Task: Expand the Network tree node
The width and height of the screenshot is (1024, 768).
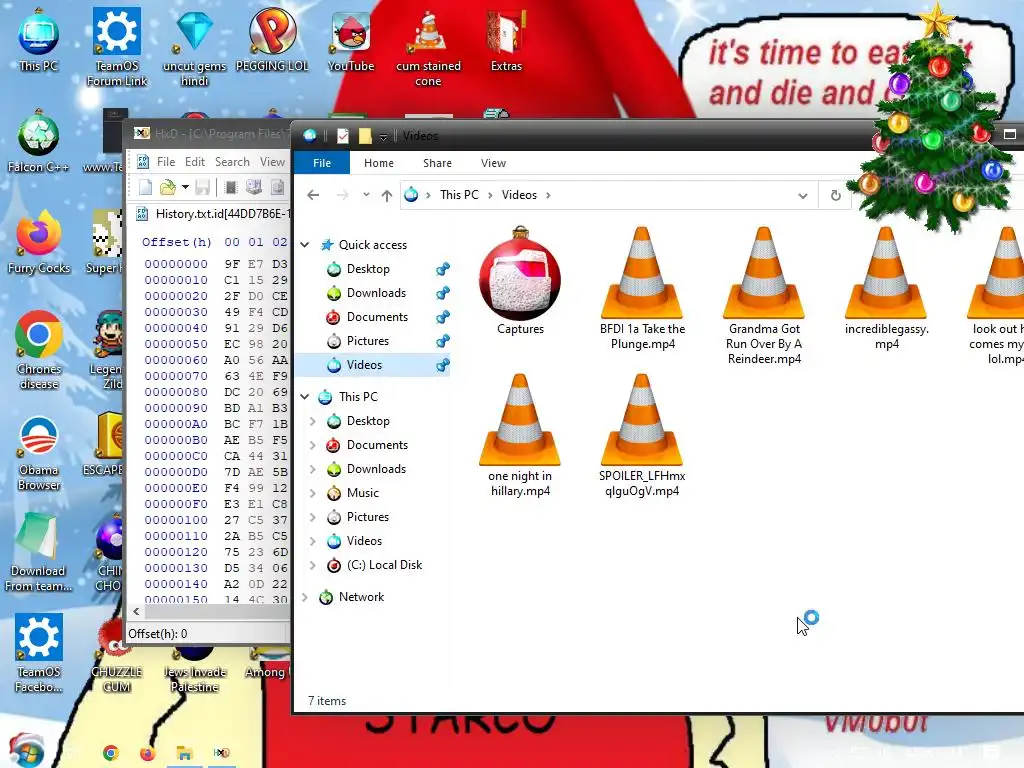Action: click(305, 597)
